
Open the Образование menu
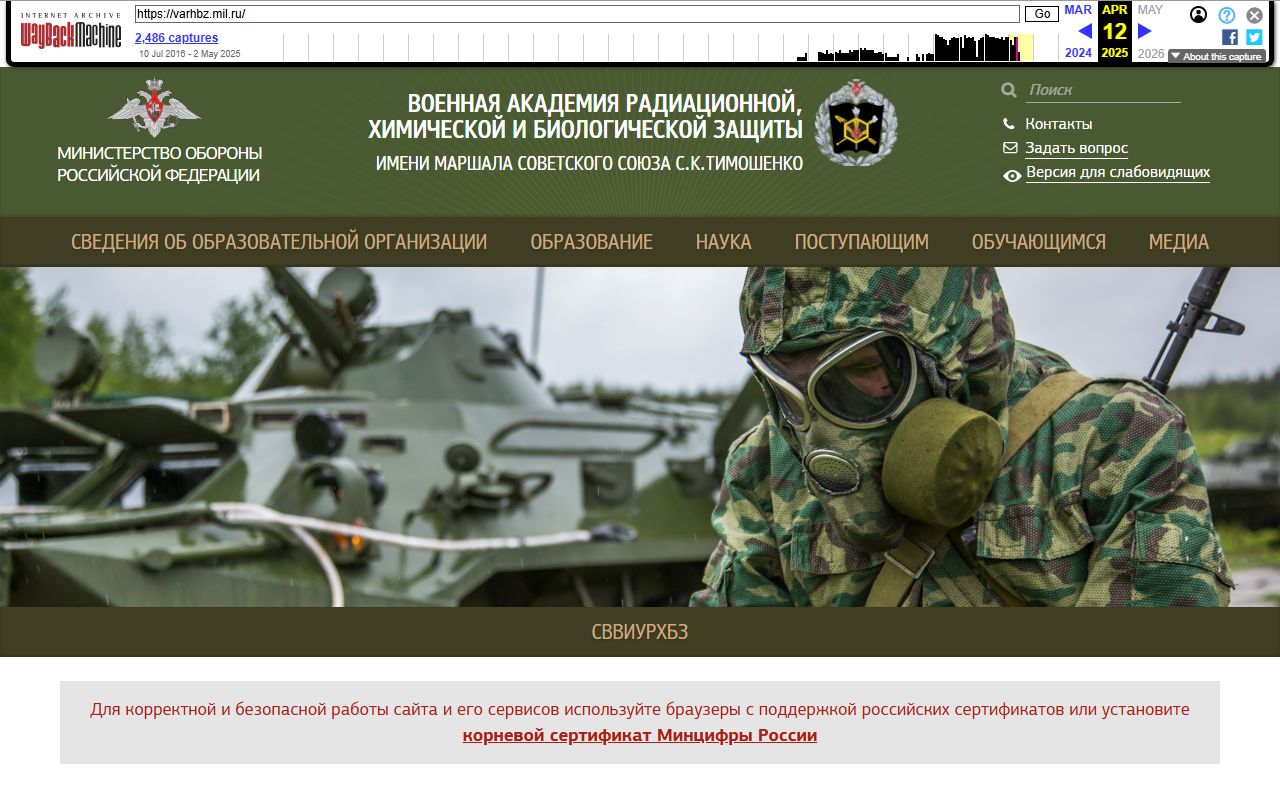pyautogui.click(x=592, y=242)
